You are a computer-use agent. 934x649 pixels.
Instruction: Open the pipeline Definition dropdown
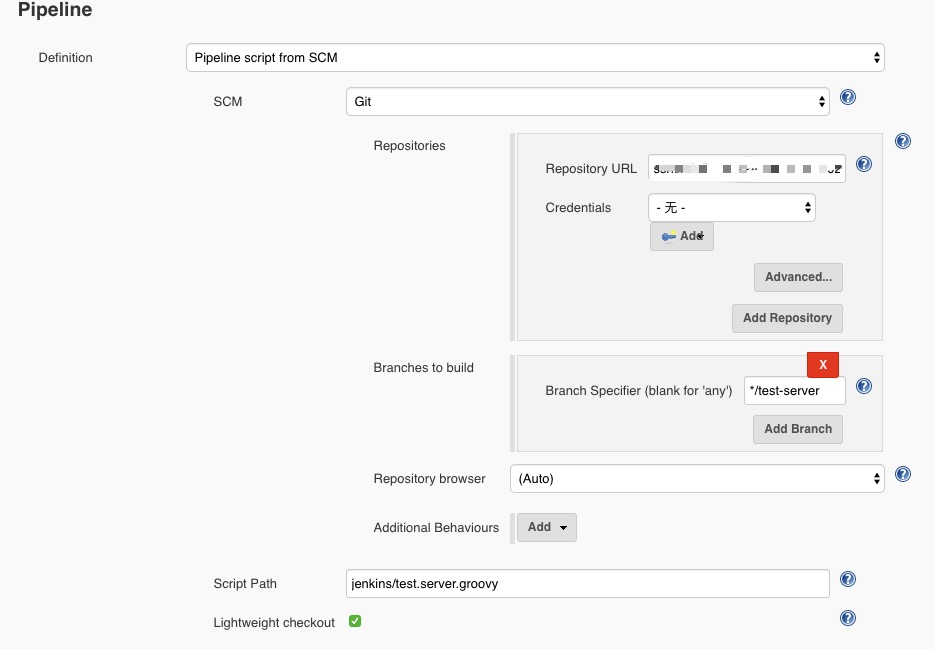click(x=535, y=58)
